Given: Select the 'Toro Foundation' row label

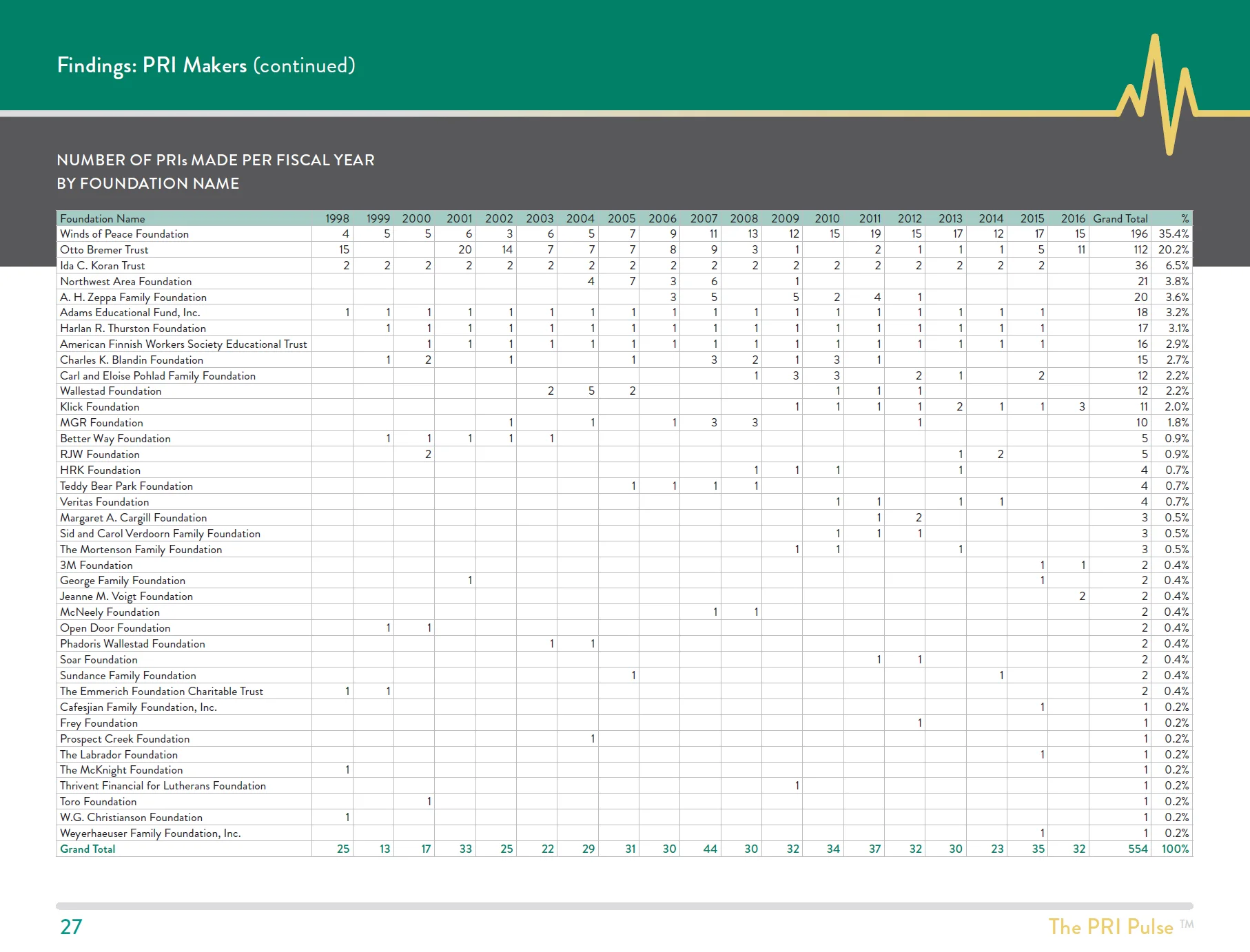Looking at the screenshot, I should pyautogui.click(x=98, y=802).
